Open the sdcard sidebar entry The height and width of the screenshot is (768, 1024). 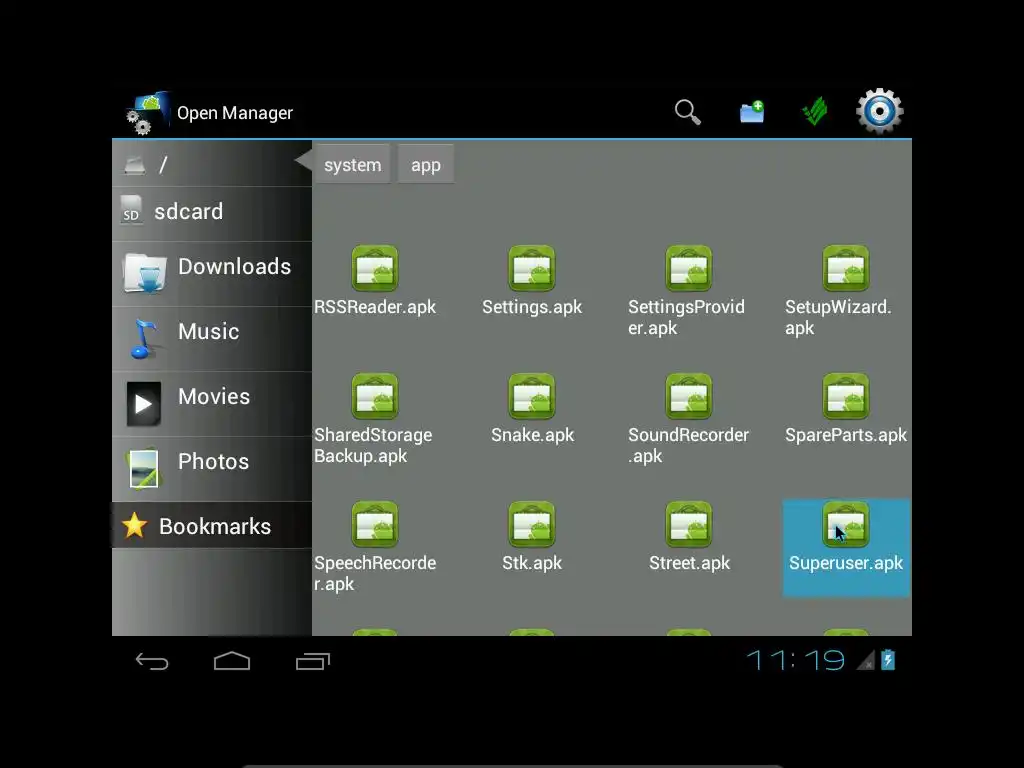click(x=212, y=213)
